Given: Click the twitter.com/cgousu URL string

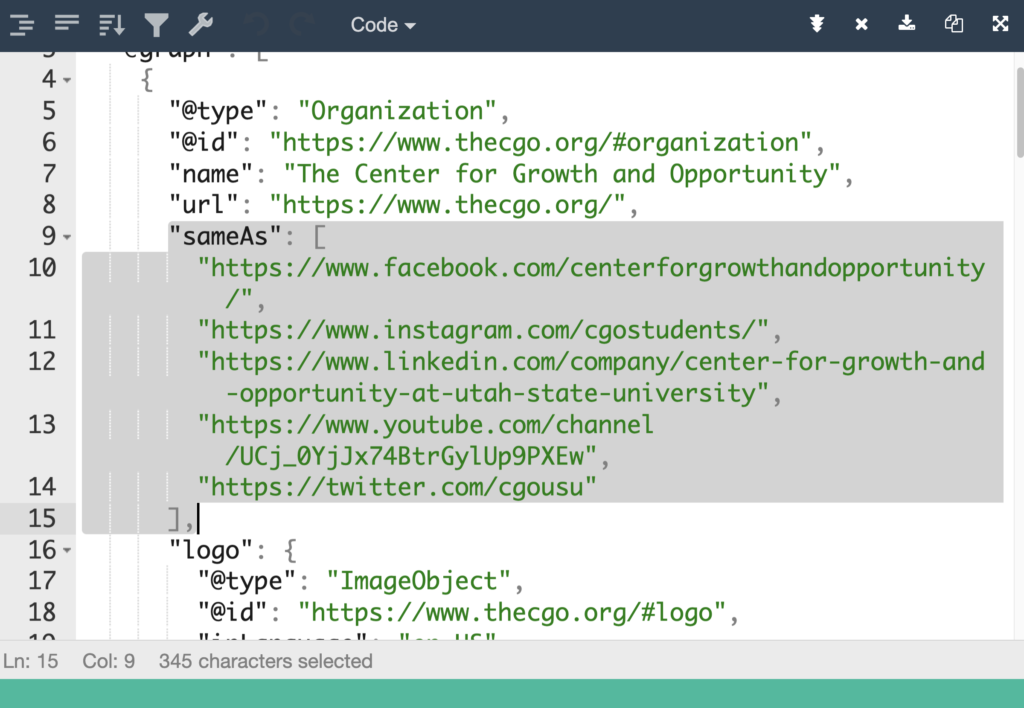Looking at the screenshot, I should point(397,487).
